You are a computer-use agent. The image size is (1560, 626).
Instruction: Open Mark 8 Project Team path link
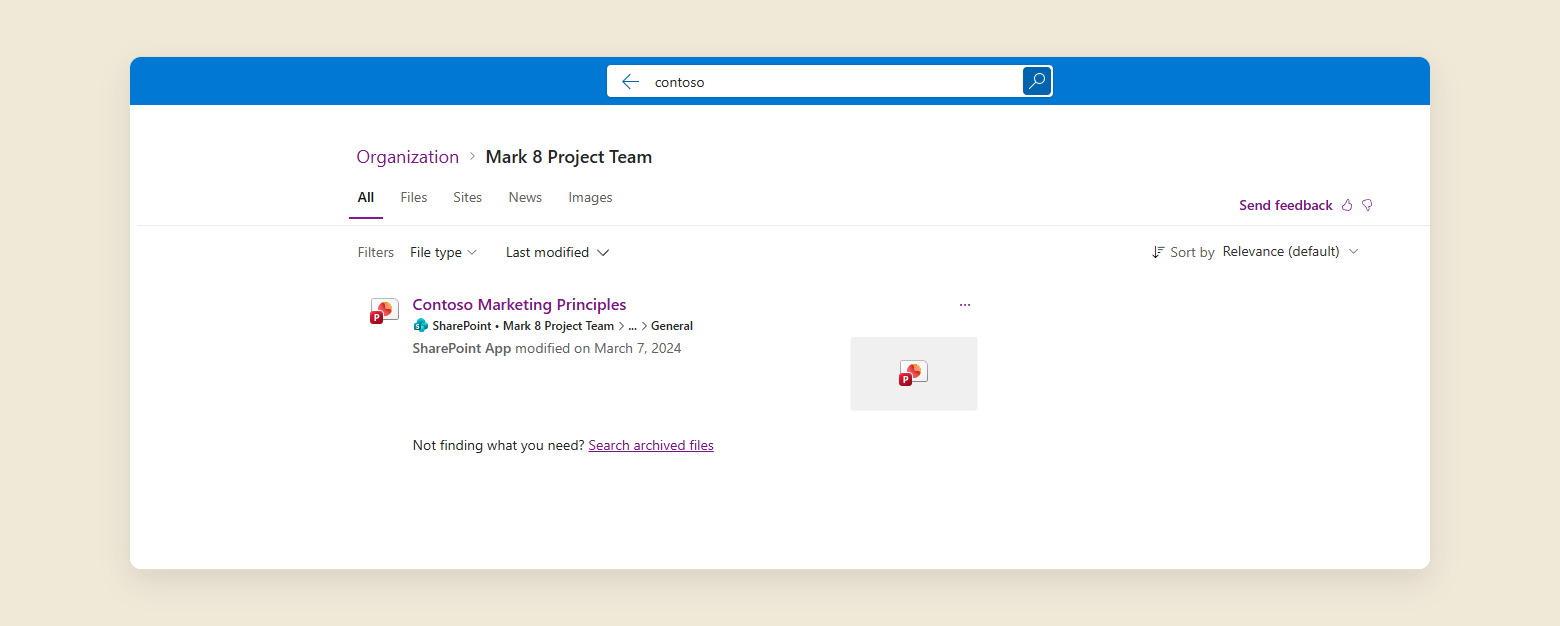(558, 326)
